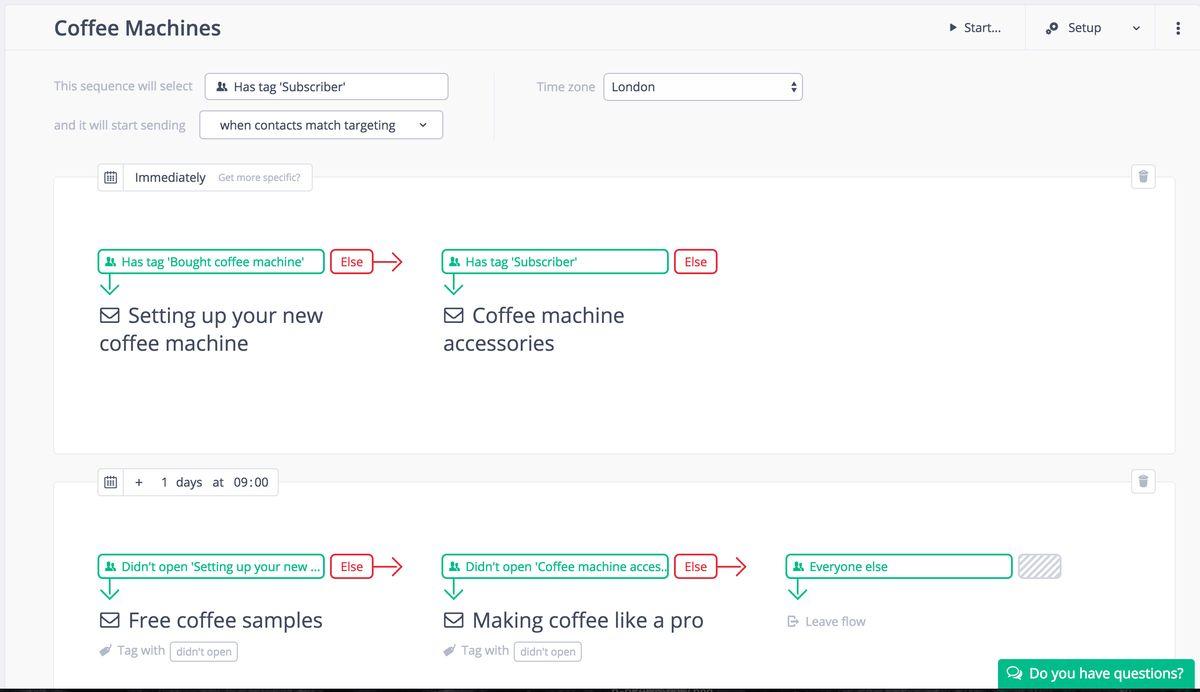
Task: Click the Has tag 'Subscriber' sequence targeting field
Action: (x=326, y=87)
